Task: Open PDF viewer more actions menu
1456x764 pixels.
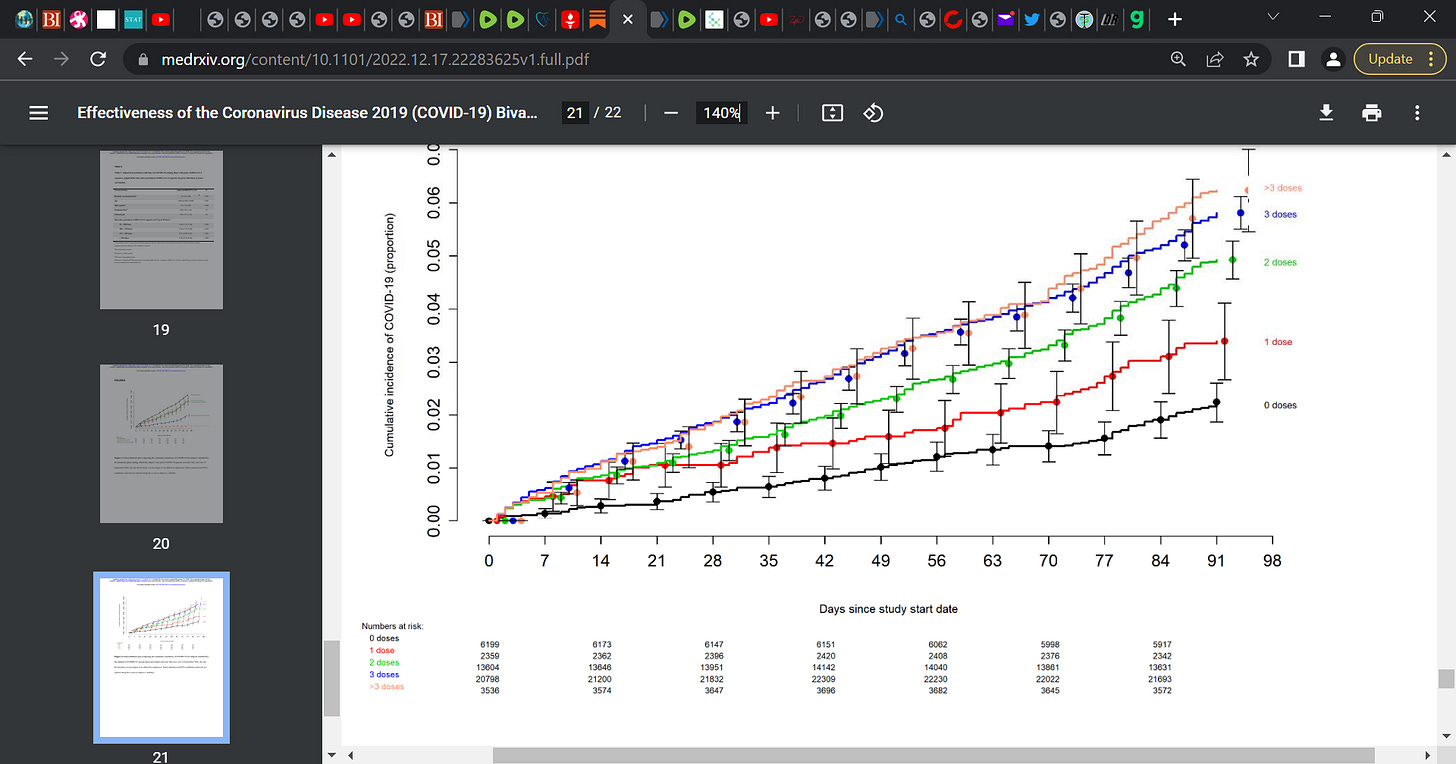Action: coord(1417,113)
